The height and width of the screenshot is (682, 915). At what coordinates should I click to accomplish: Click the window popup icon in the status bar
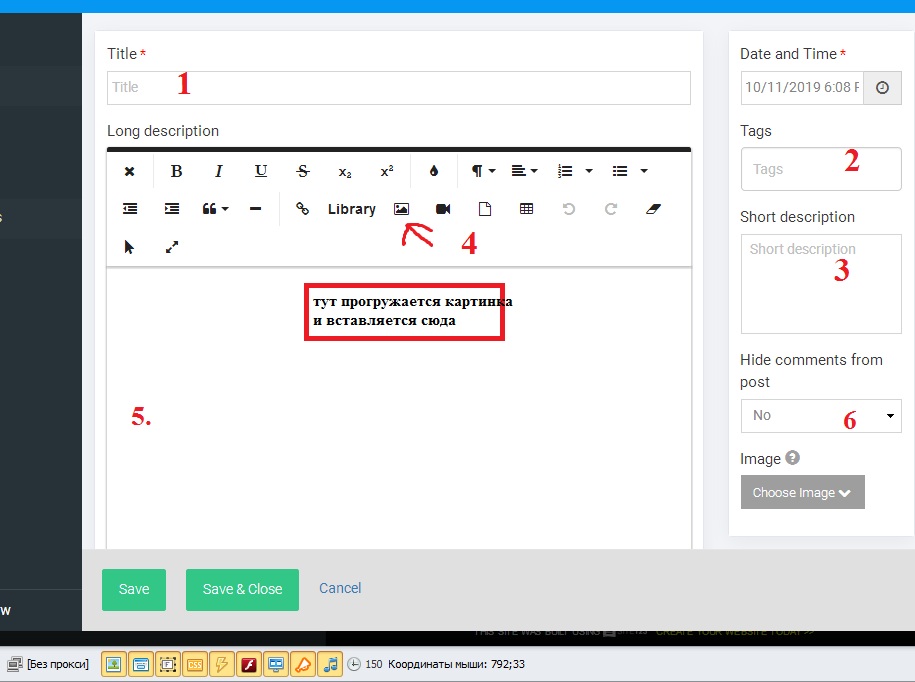click(x=141, y=664)
